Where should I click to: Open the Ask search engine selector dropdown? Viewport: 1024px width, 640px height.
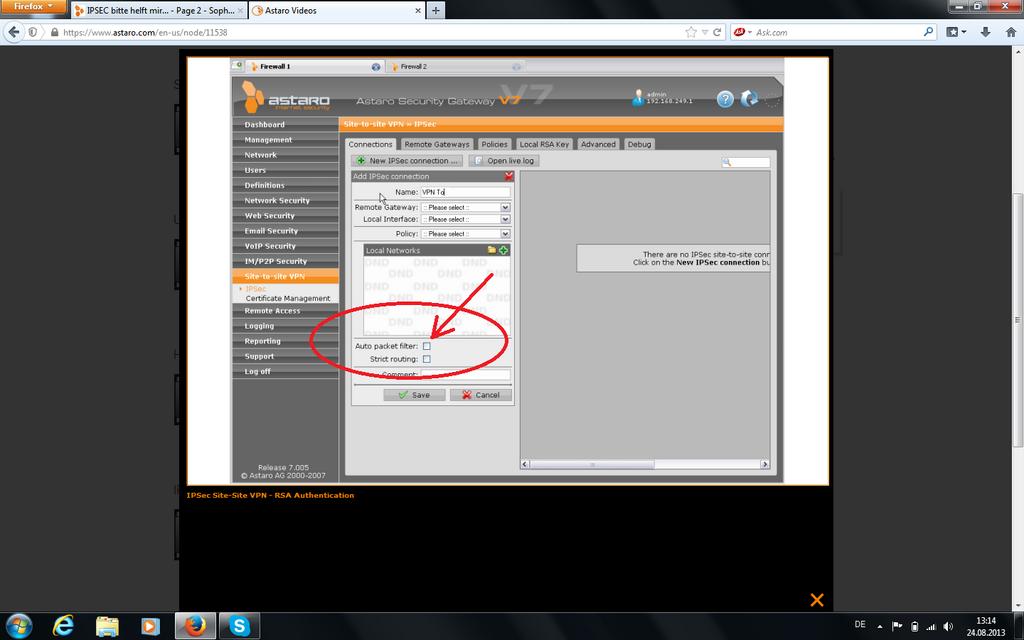point(743,32)
